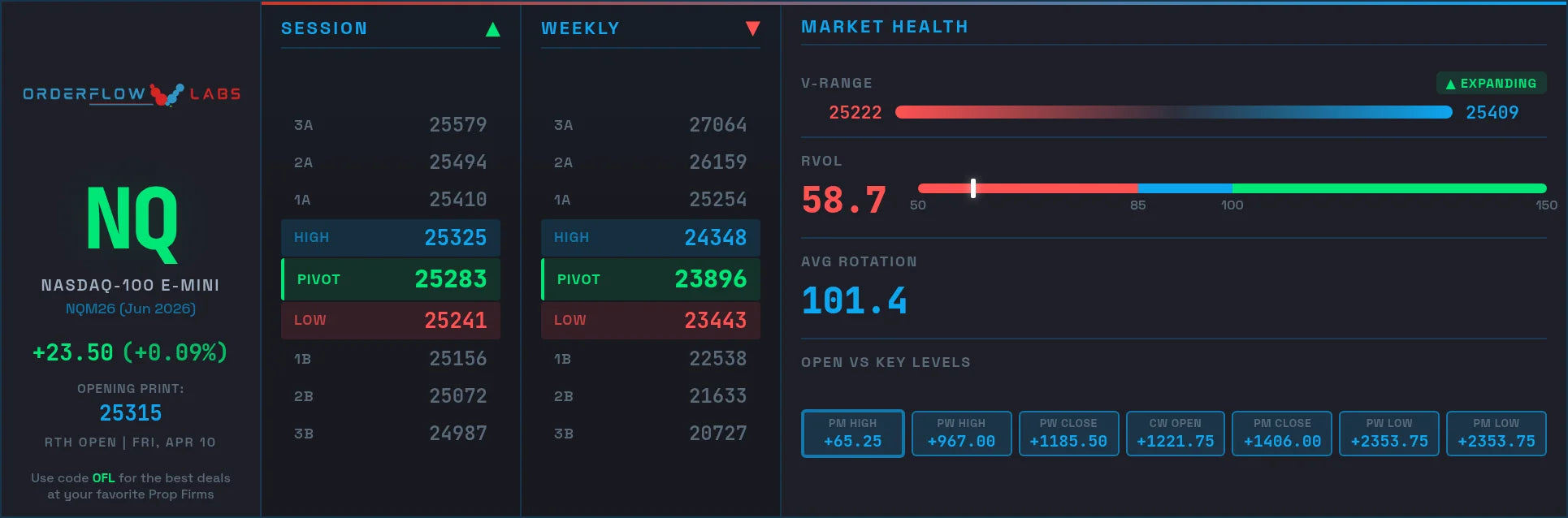Click RTH OPEN | FRI, APR 10 label

coord(130,442)
